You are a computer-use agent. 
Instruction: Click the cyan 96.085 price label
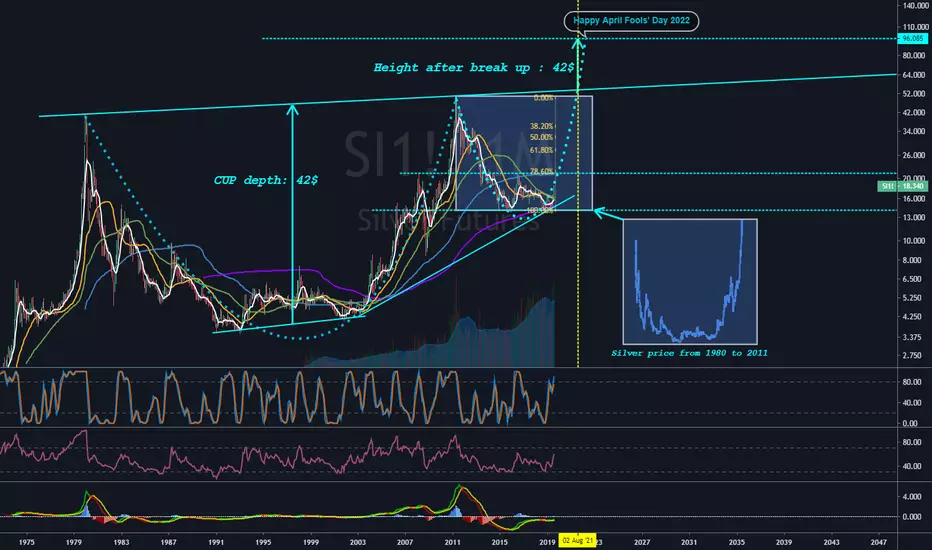pyautogui.click(x=912, y=39)
